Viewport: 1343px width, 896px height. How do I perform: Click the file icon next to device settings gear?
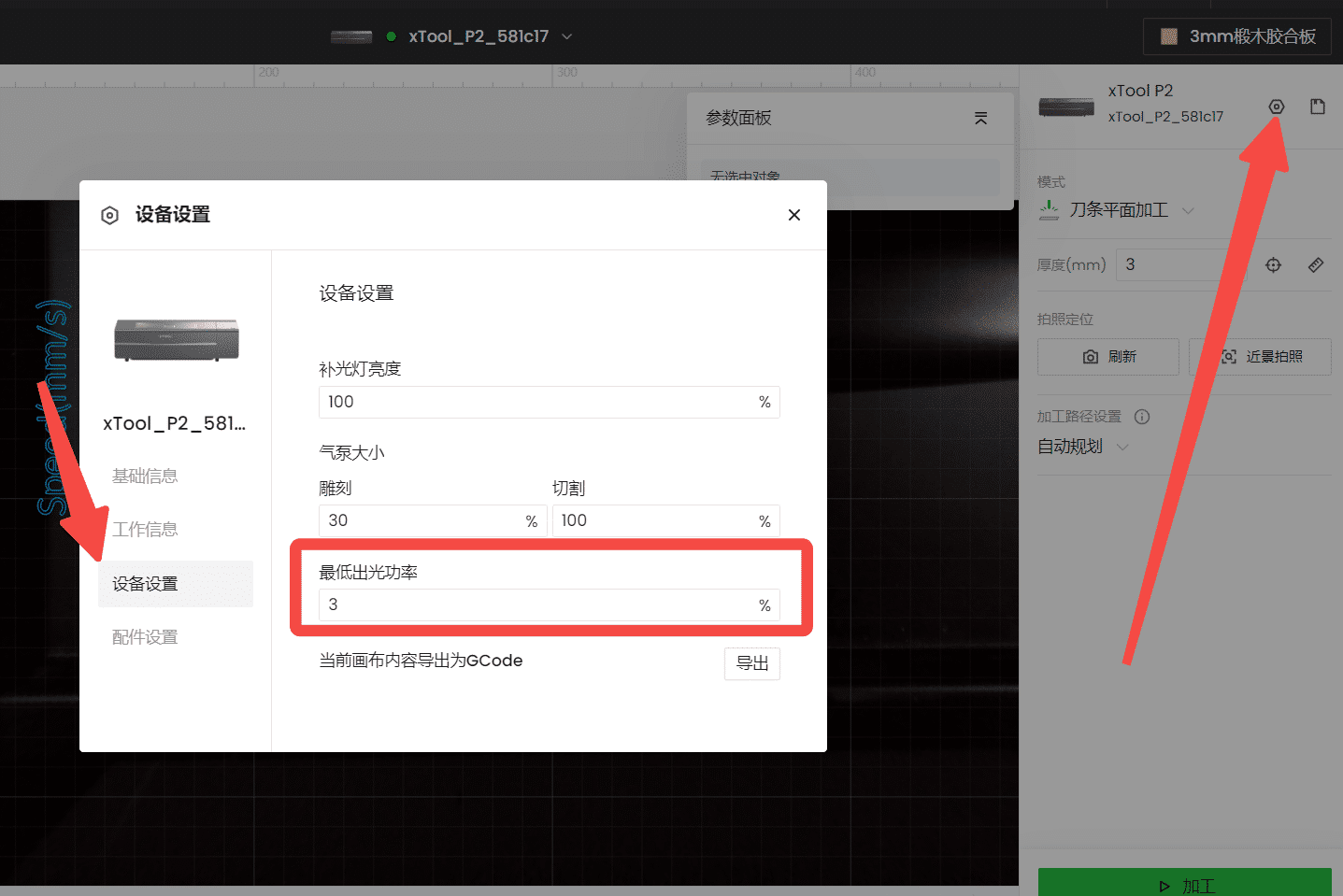(1317, 107)
